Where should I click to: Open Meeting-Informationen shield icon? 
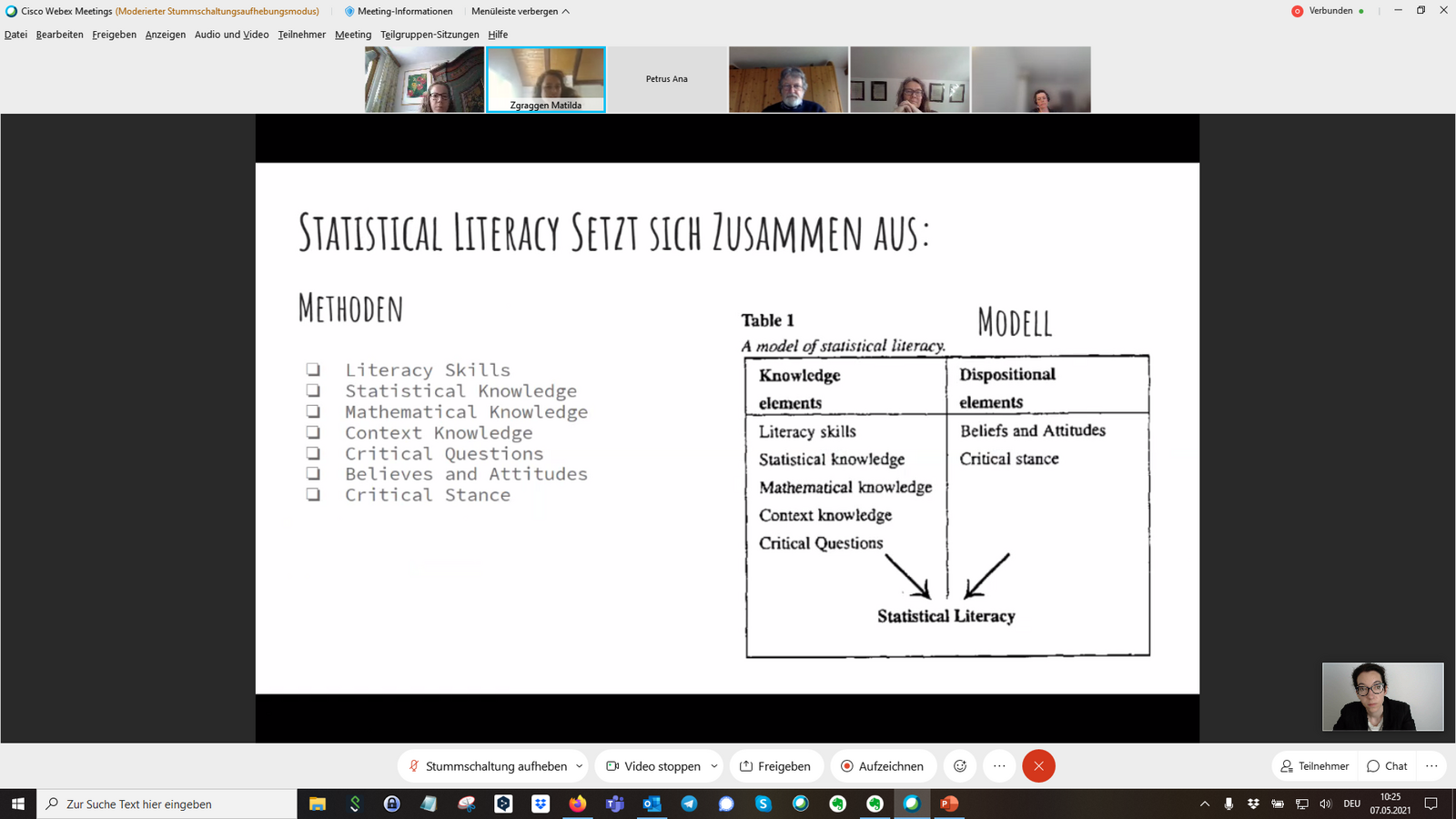click(x=349, y=12)
